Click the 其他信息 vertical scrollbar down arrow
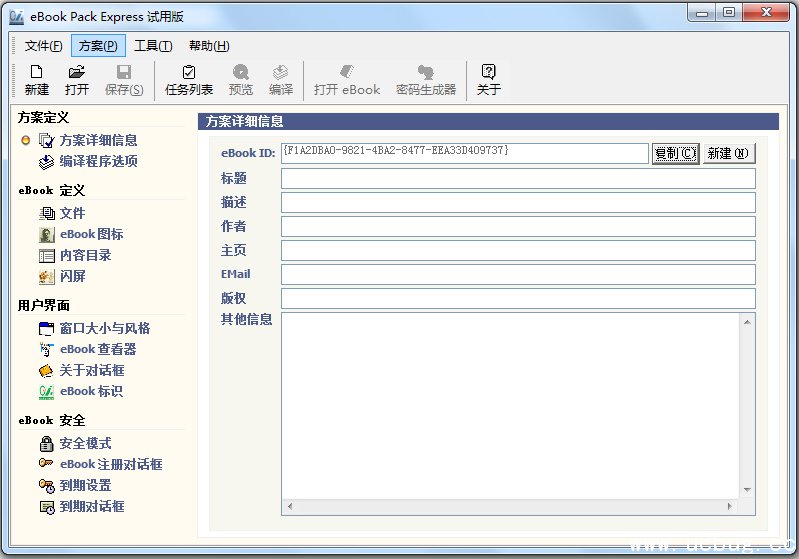This screenshot has height=559, width=799. pyautogui.click(x=745, y=490)
